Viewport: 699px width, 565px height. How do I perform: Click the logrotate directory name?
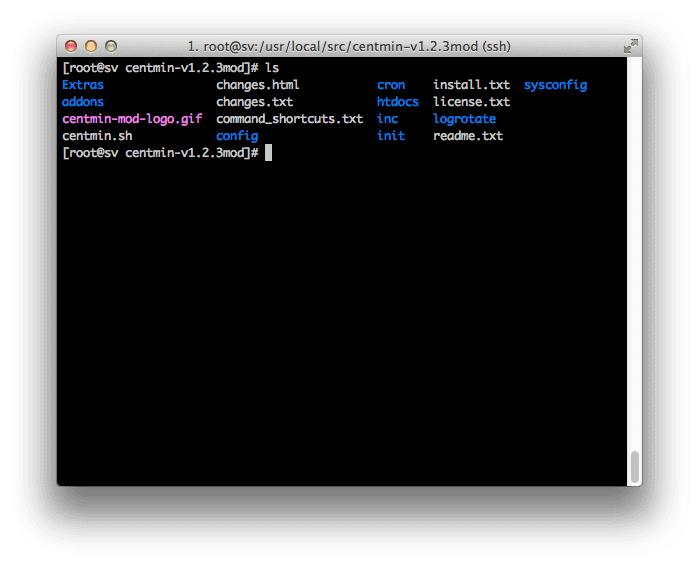tap(465, 119)
